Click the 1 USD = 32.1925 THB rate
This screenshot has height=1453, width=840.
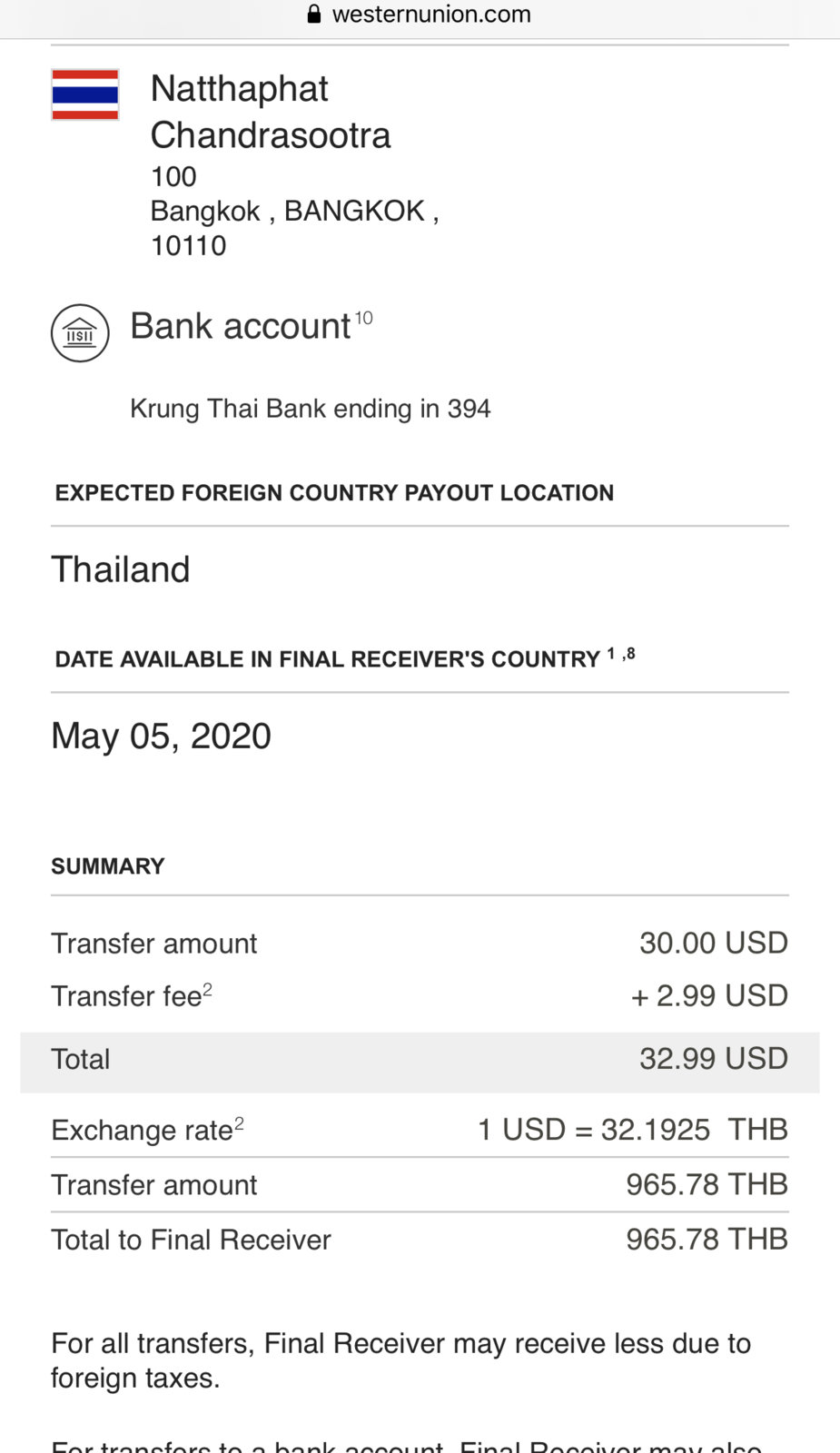pos(632,1130)
